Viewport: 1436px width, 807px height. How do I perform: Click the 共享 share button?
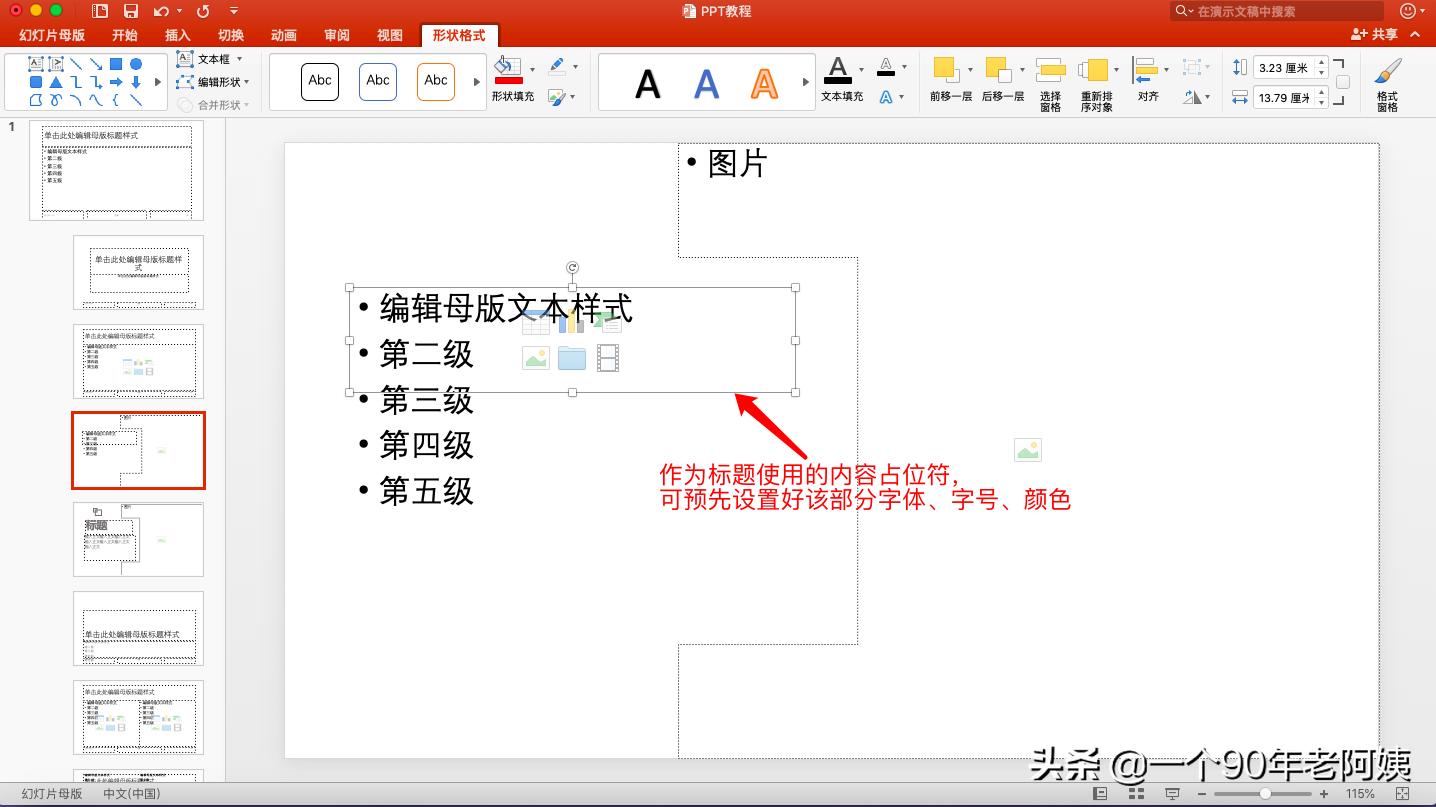(1376, 33)
